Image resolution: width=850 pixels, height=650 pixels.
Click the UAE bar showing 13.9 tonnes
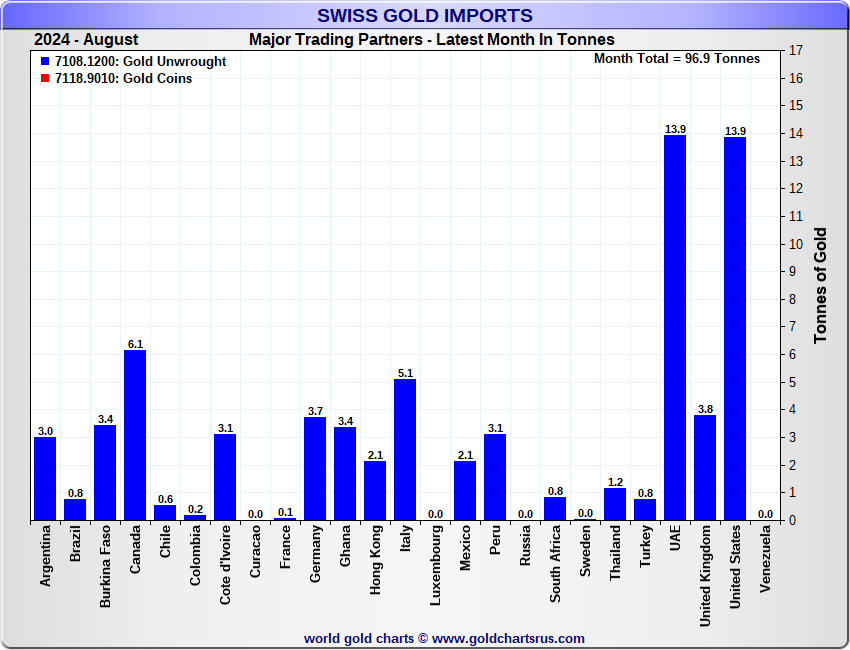coord(675,327)
